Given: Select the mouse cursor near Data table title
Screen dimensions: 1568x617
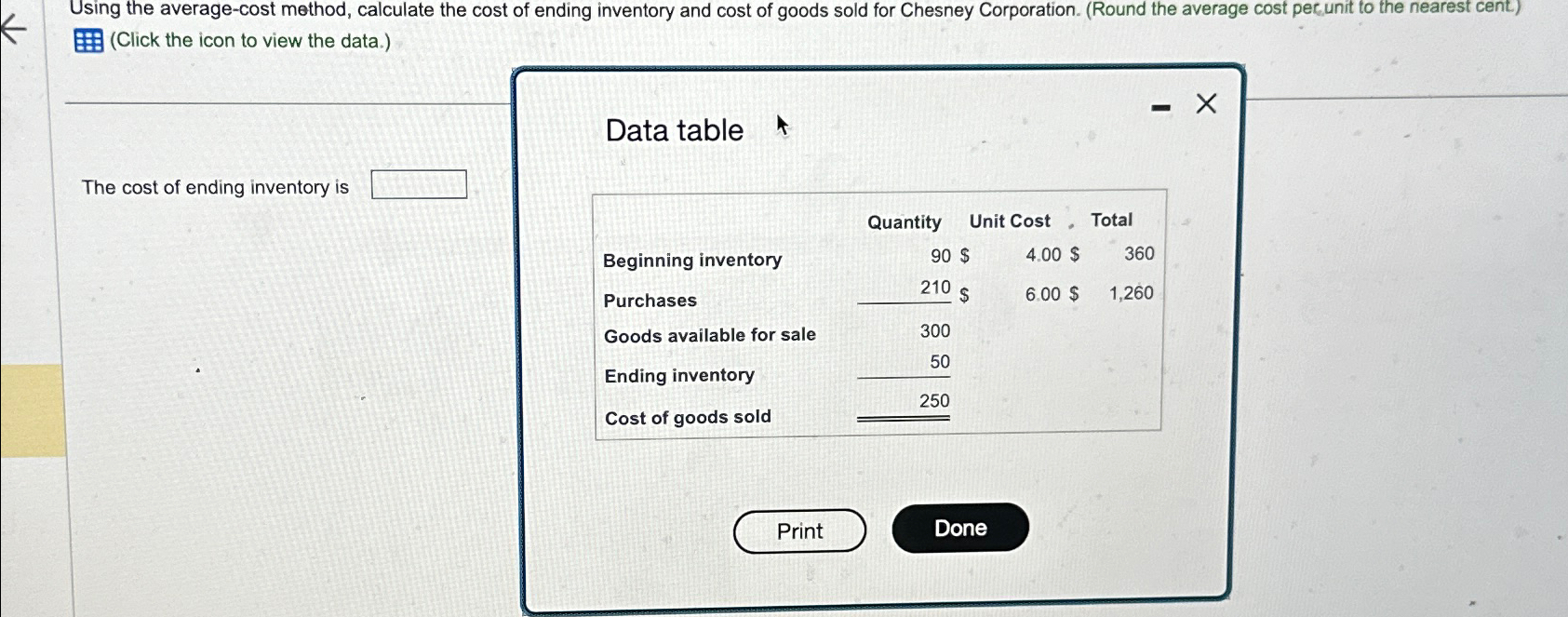Looking at the screenshot, I should [x=781, y=125].
